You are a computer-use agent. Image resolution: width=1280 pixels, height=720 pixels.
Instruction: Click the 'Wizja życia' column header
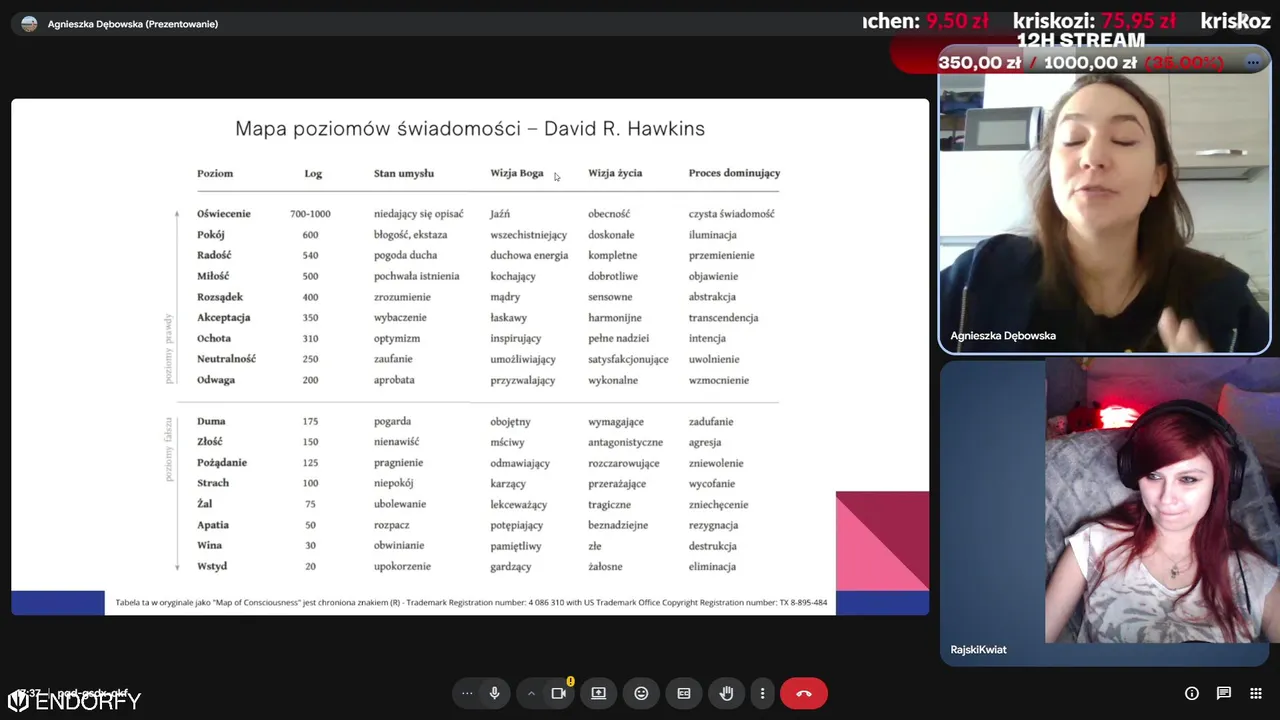tap(615, 173)
